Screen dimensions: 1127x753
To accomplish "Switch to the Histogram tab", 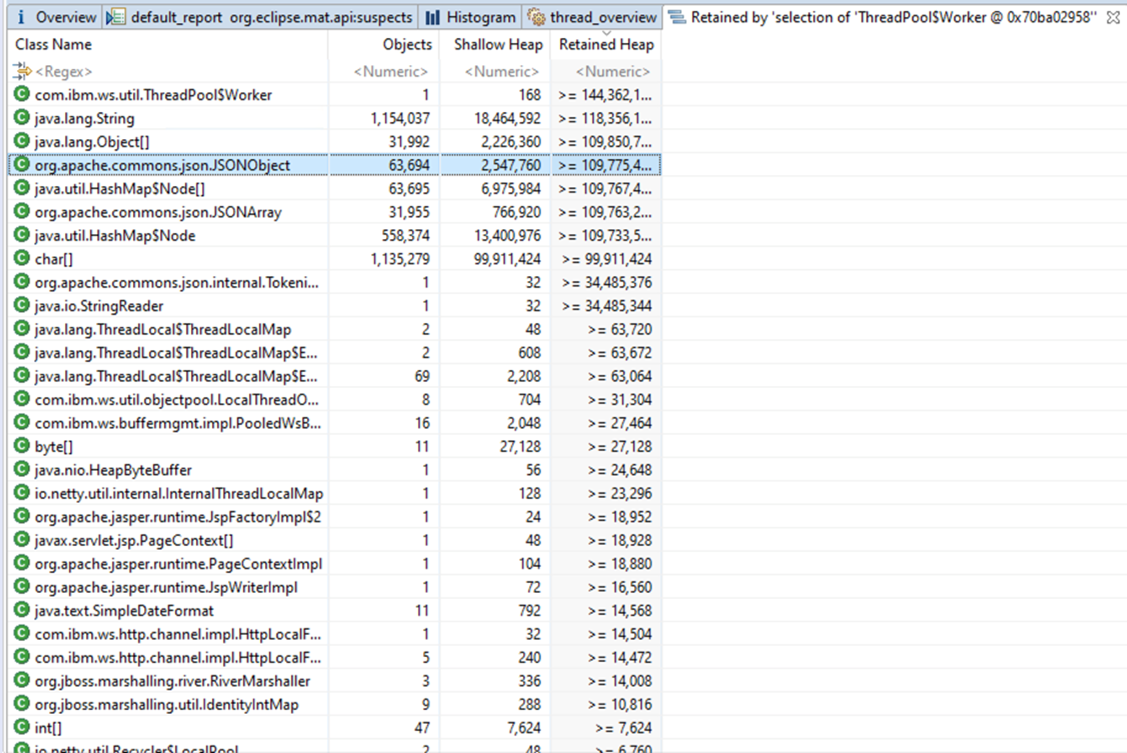I will click(471, 17).
